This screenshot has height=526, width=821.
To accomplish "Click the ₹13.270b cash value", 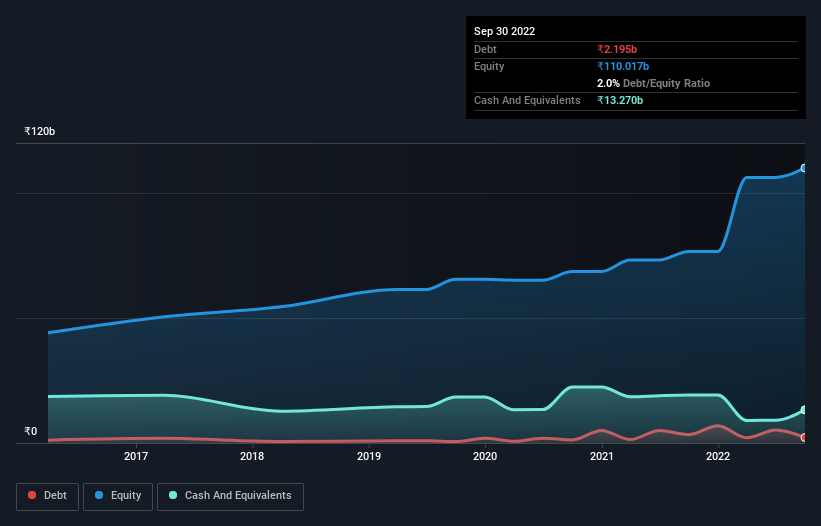I will (620, 100).
